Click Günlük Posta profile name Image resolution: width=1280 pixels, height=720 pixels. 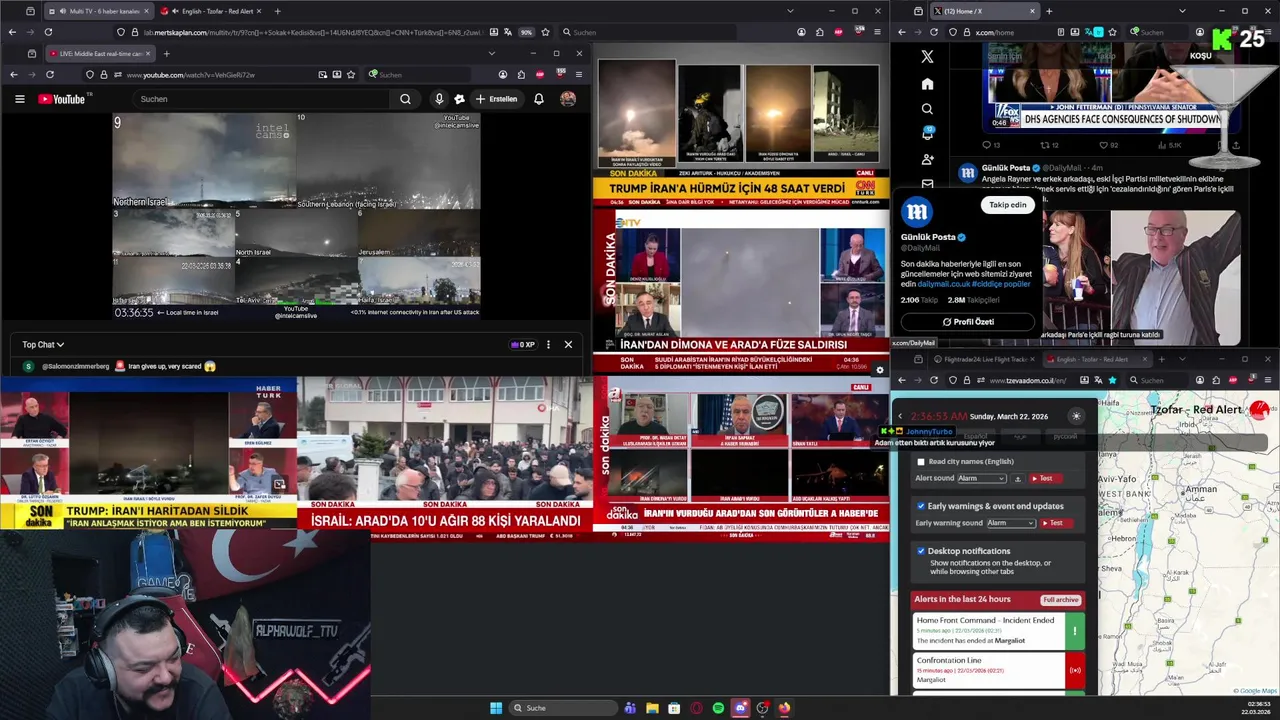[x=928, y=237]
